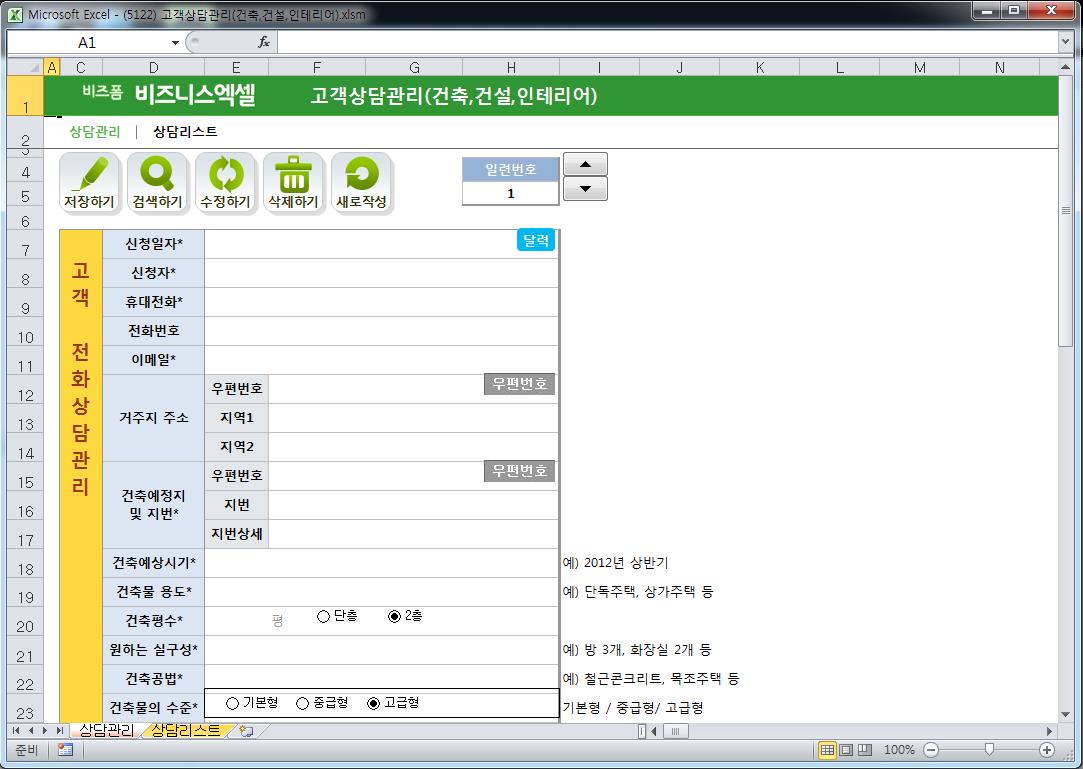Open the 상담관리 sheet tab
This screenshot has width=1083, height=769.
106,731
